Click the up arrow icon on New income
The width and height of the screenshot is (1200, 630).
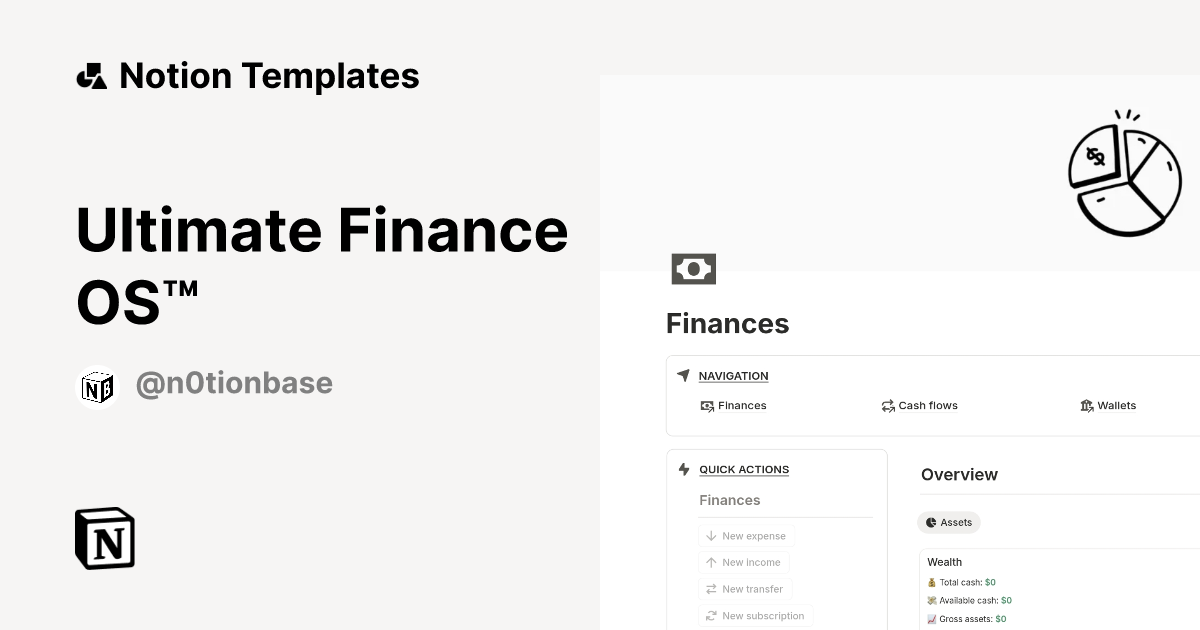(x=710, y=562)
